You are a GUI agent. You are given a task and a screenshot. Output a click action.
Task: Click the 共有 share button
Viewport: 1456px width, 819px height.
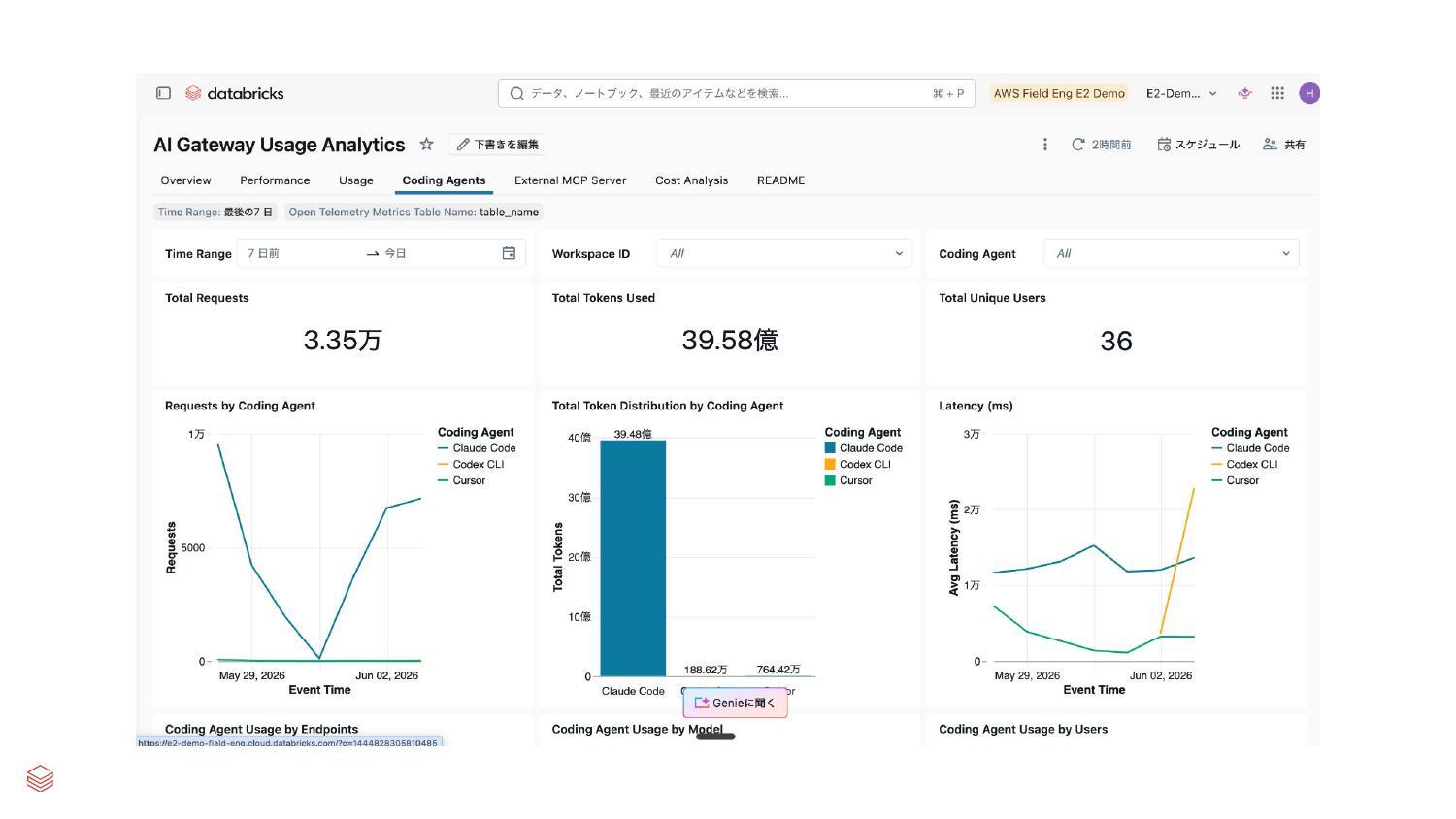tap(1284, 145)
